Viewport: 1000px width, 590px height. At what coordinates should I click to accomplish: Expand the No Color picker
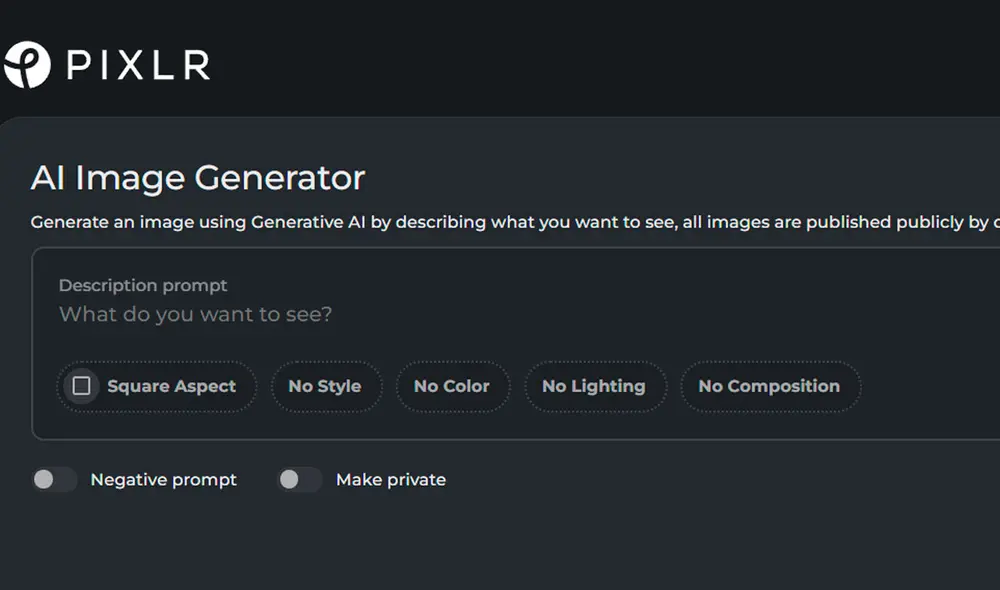pos(452,386)
